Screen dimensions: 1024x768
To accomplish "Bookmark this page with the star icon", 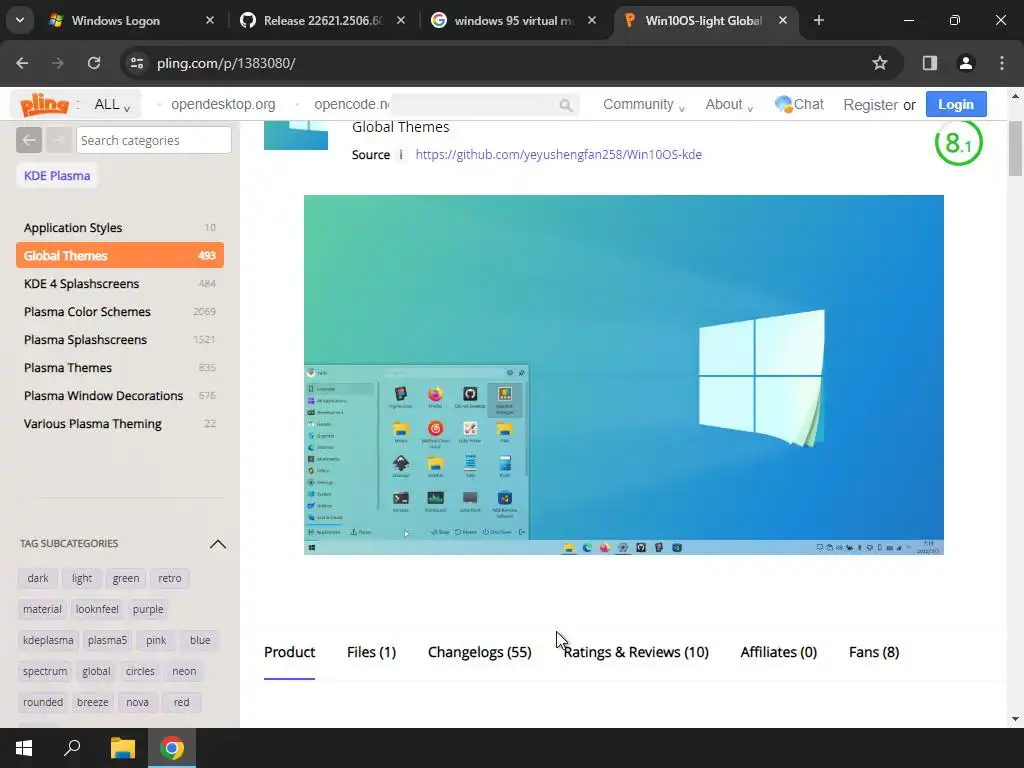I will [880, 63].
